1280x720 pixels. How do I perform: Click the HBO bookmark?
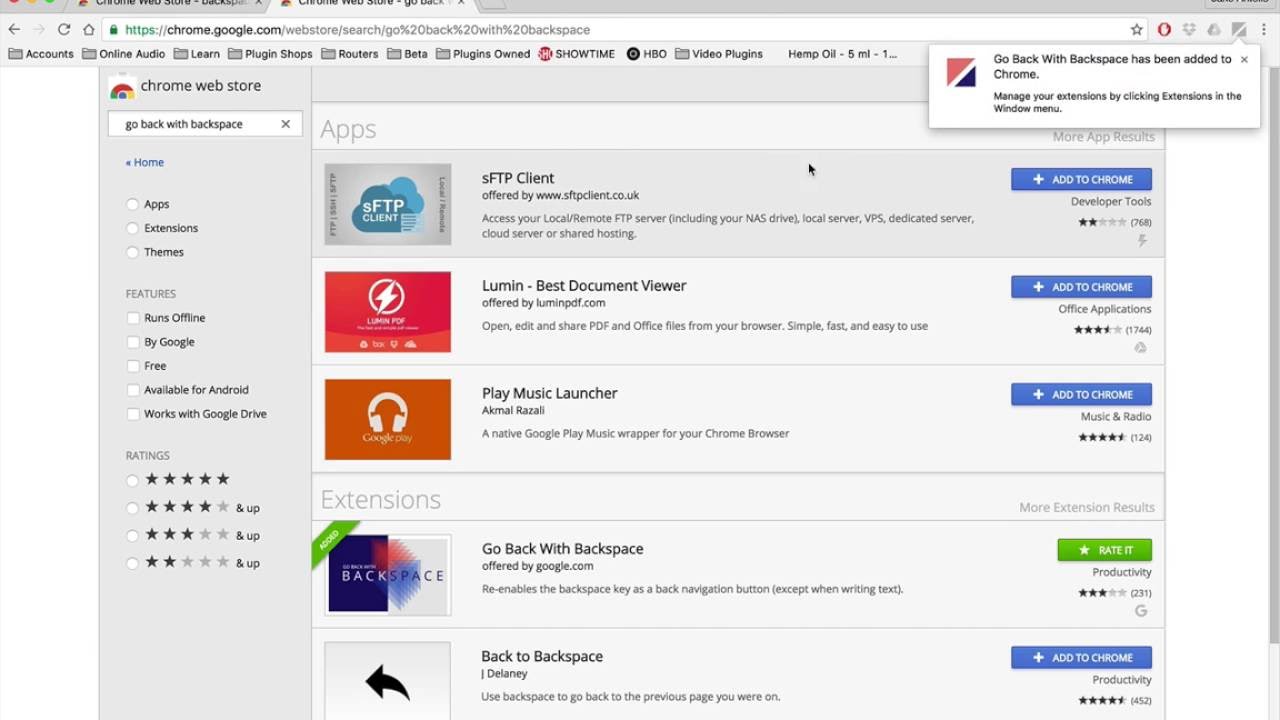point(647,54)
